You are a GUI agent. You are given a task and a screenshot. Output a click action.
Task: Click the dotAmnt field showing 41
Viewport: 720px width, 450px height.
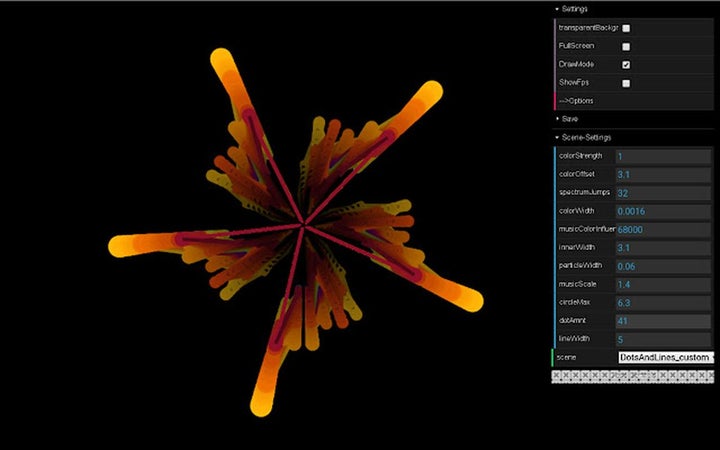662,320
